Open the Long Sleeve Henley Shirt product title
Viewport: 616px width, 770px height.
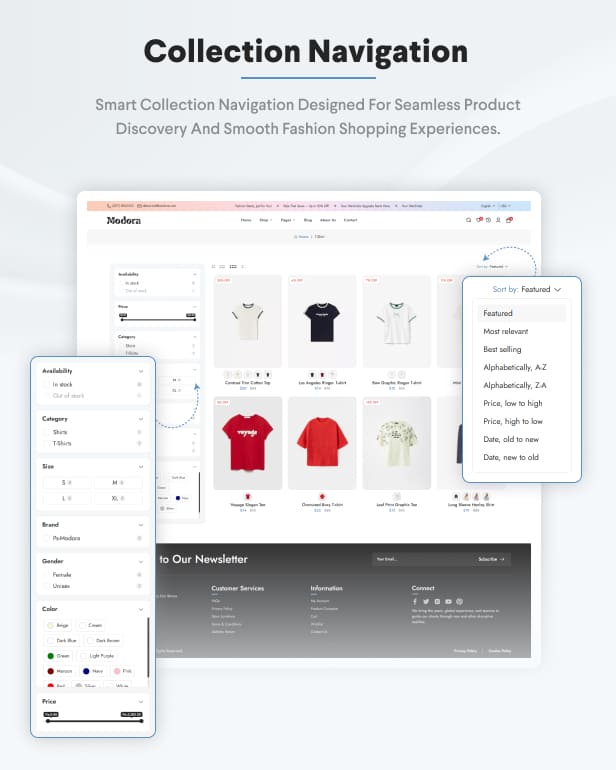[471, 505]
